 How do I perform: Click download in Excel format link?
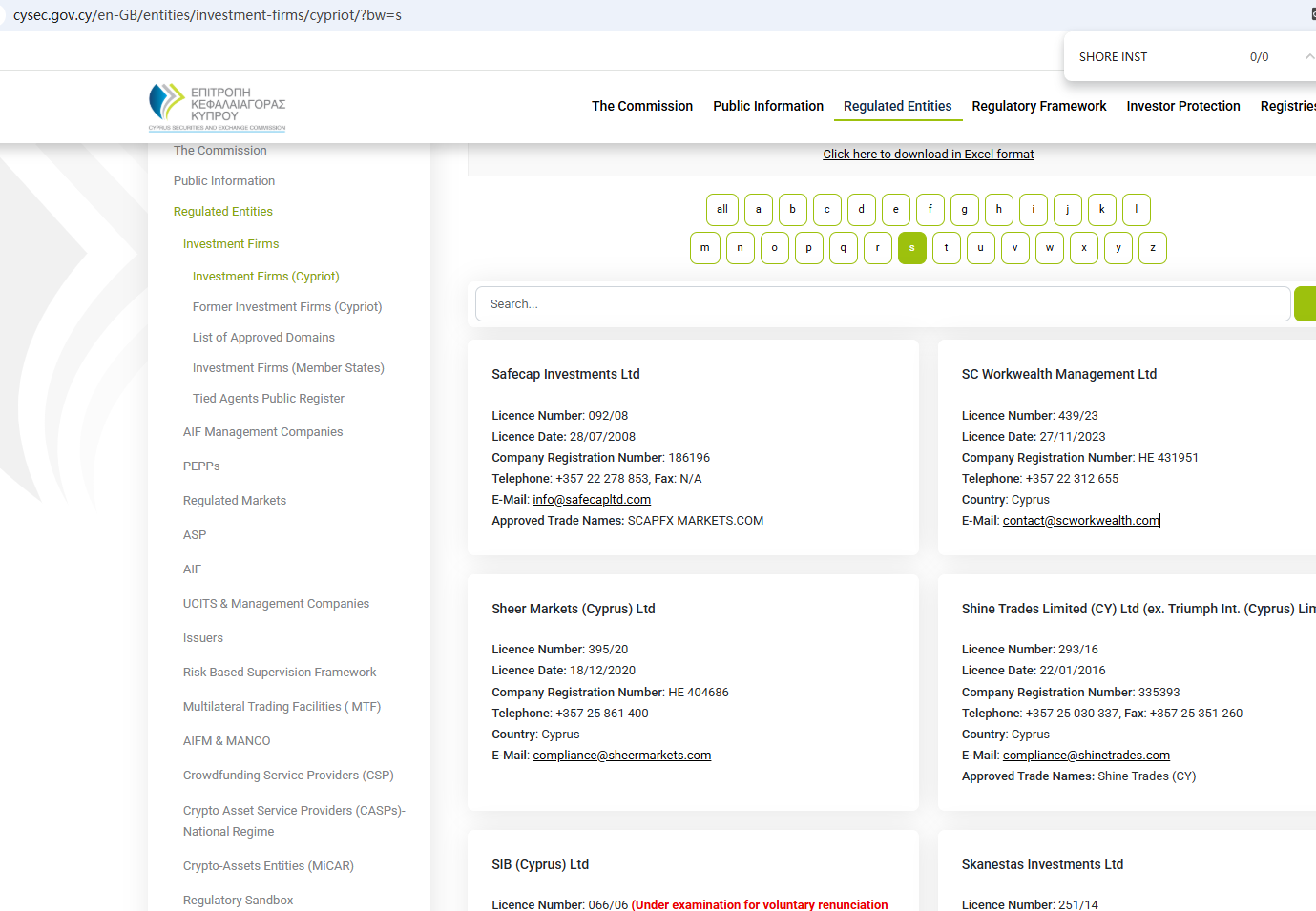coord(928,155)
